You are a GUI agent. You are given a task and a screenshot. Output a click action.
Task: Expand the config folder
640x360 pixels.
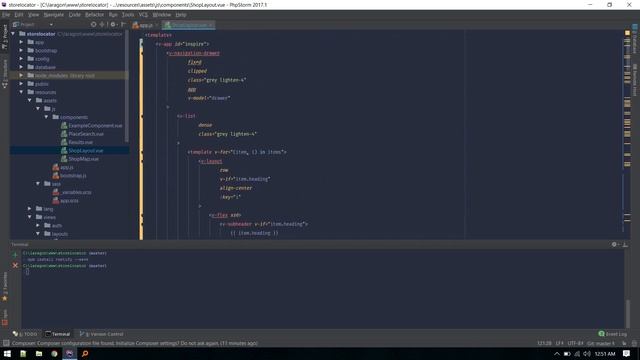pyautogui.click(x=21, y=59)
